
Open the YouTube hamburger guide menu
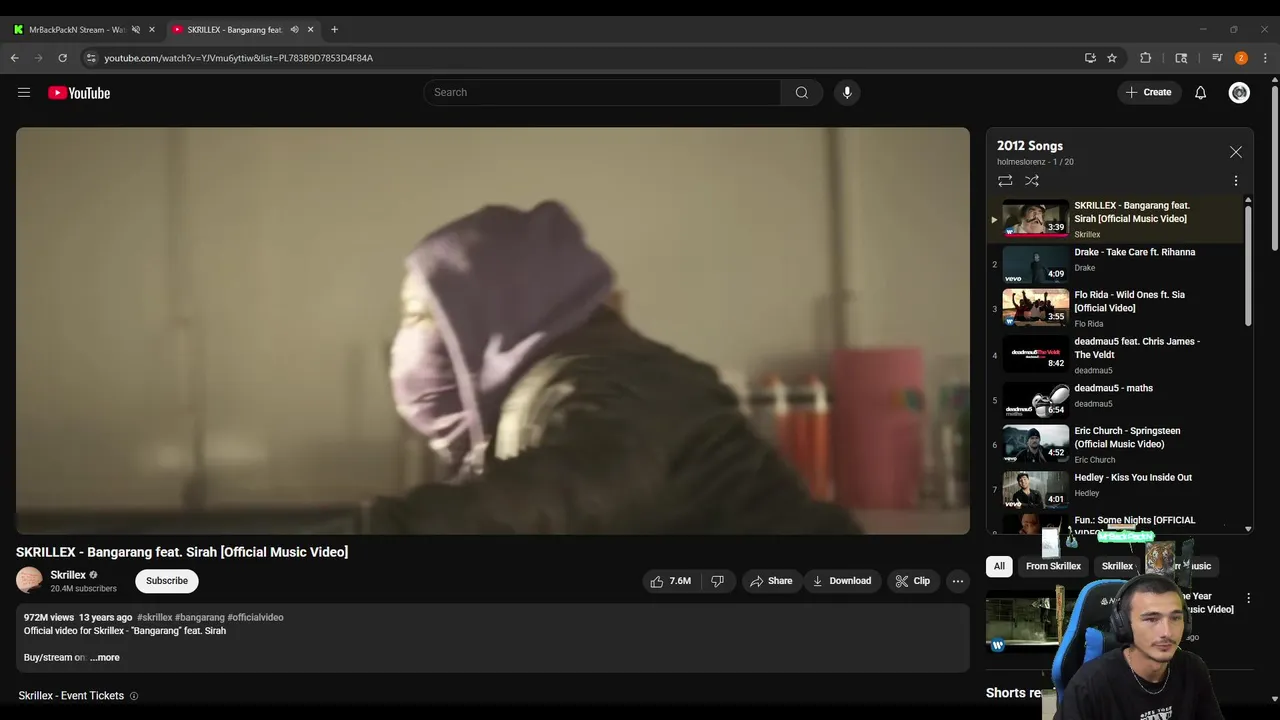click(24, 92)
